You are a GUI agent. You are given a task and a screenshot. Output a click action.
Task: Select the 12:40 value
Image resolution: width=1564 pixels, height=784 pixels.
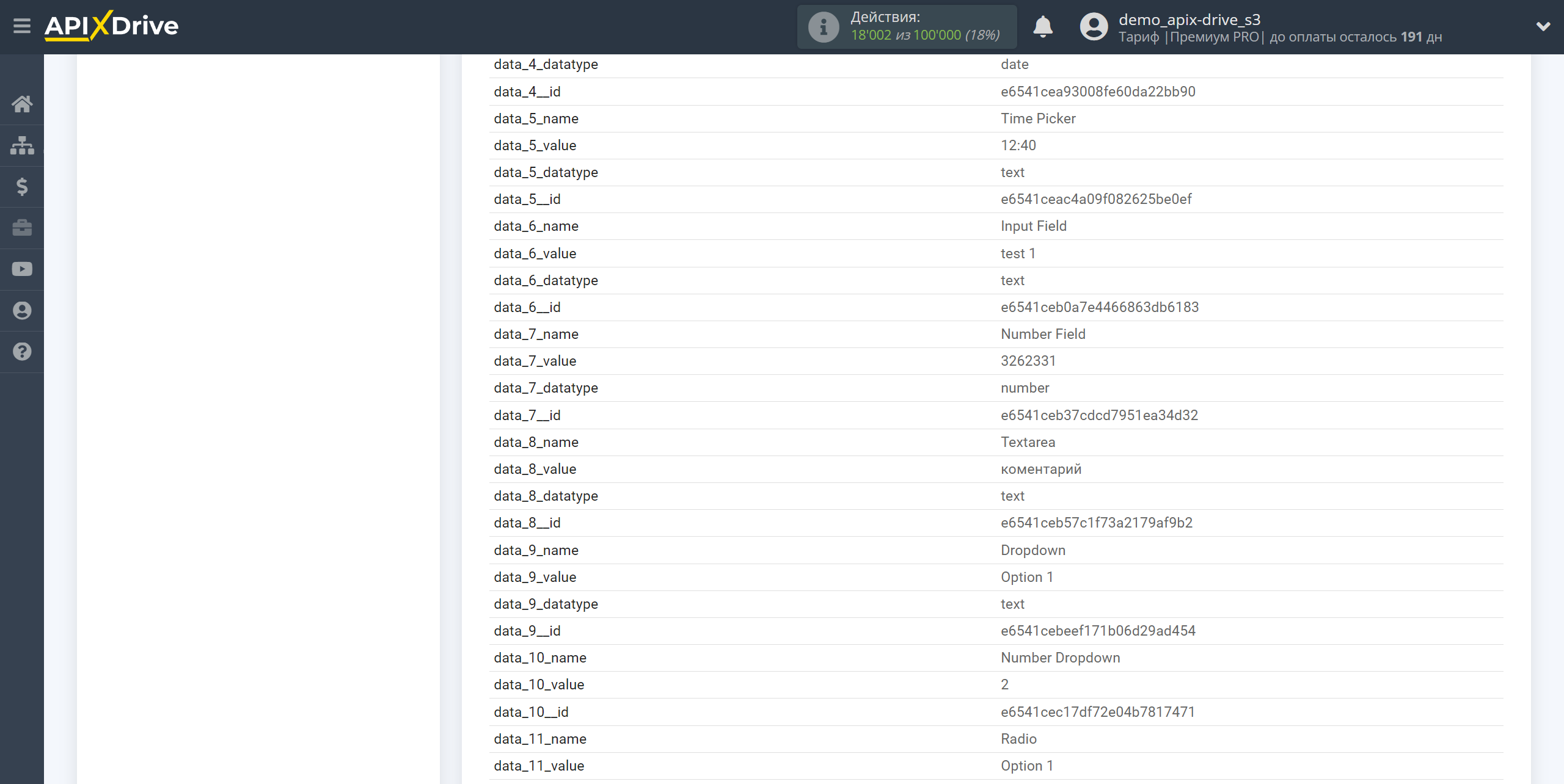coord(1018,145)
